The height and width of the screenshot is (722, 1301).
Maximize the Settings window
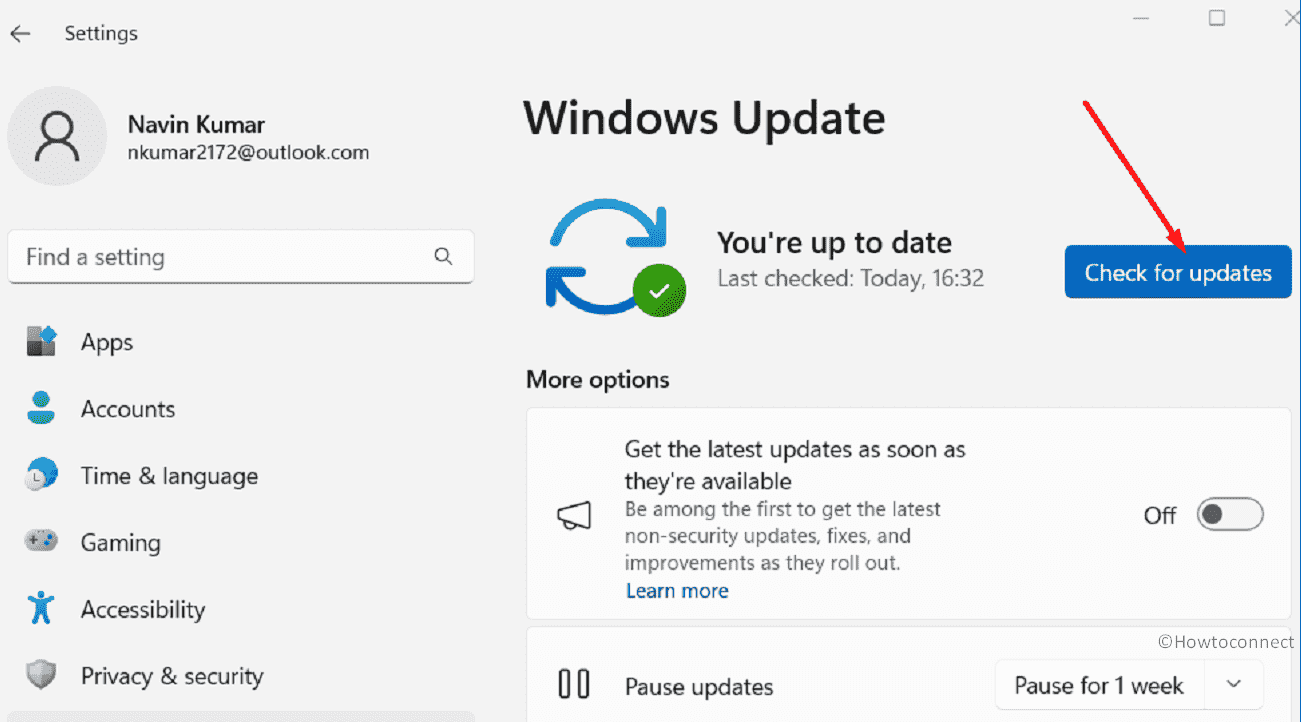(x=1217, y=17)
